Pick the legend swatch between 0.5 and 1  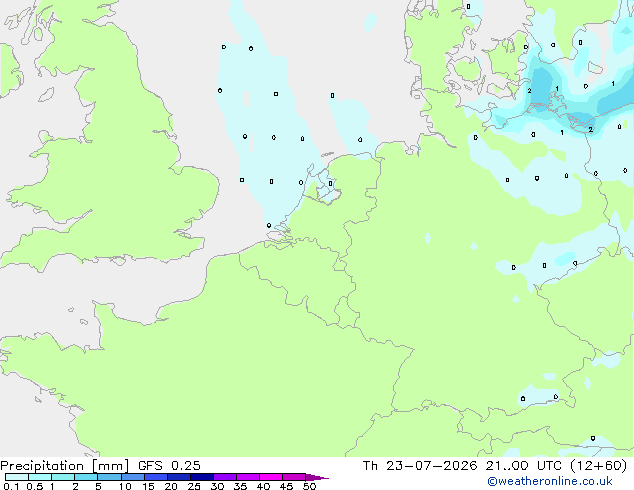[40, 477]
